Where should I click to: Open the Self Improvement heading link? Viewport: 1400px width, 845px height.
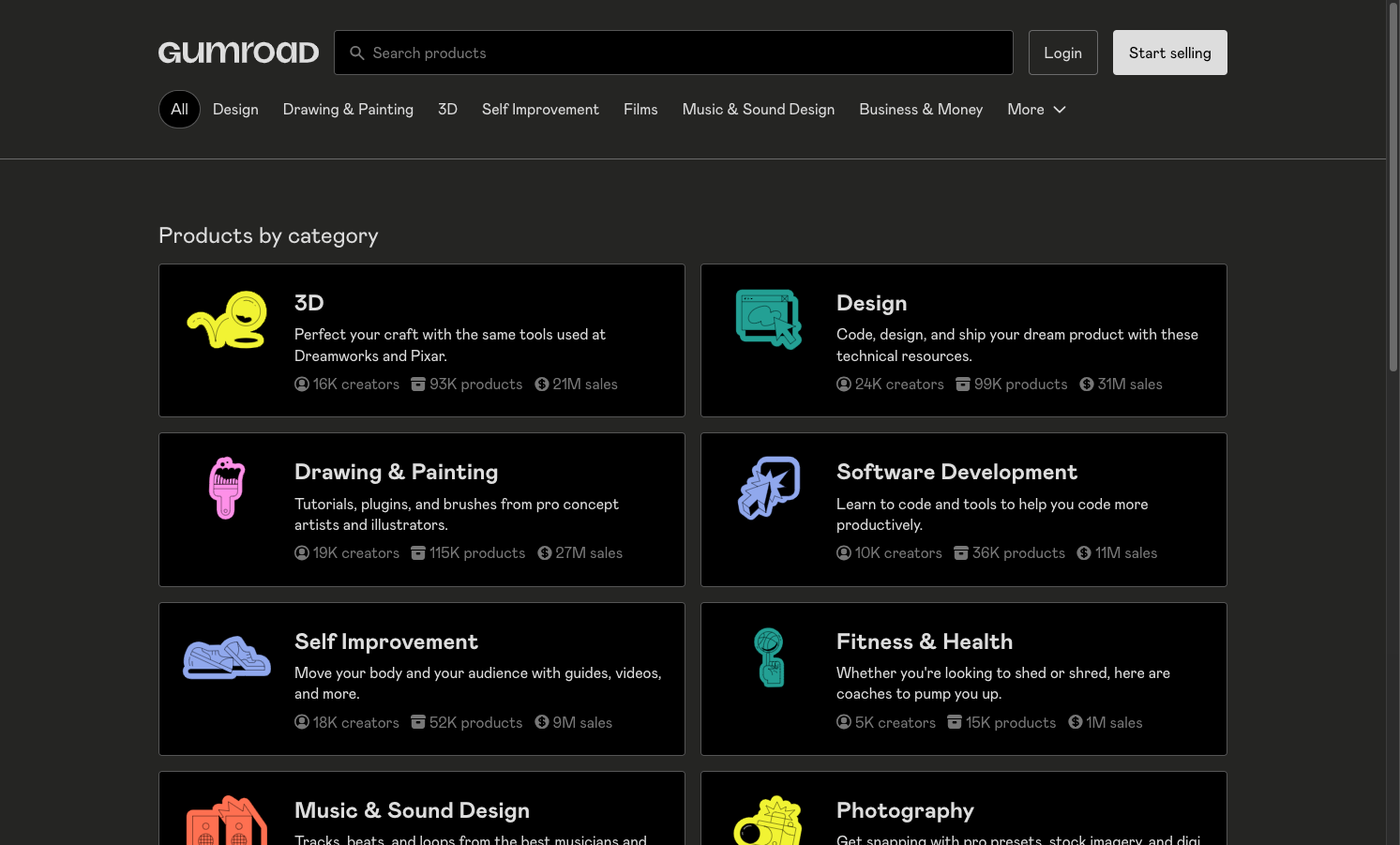[x=386, y=641]
